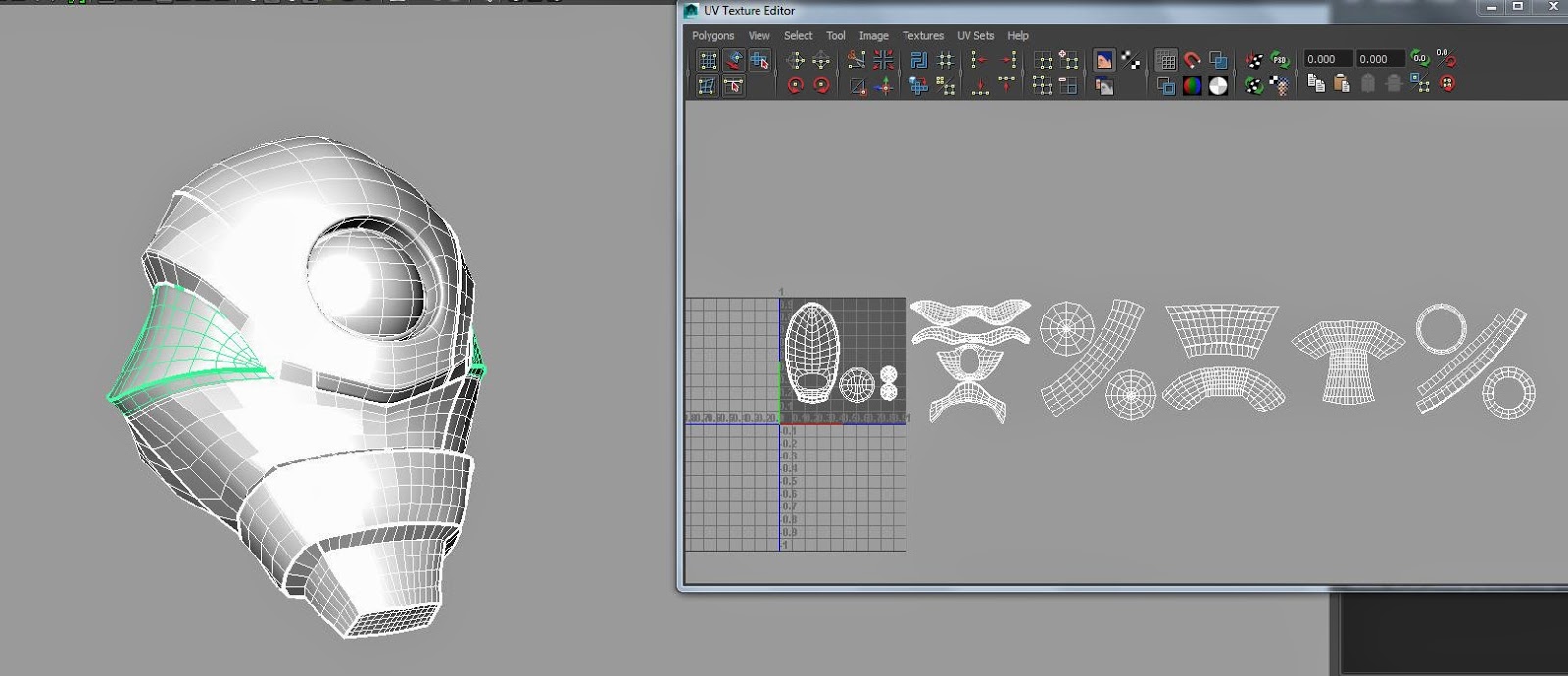1568x676 pixels.
Task: Toggle copy and paste between faces or UVs
Action: 1421,85
